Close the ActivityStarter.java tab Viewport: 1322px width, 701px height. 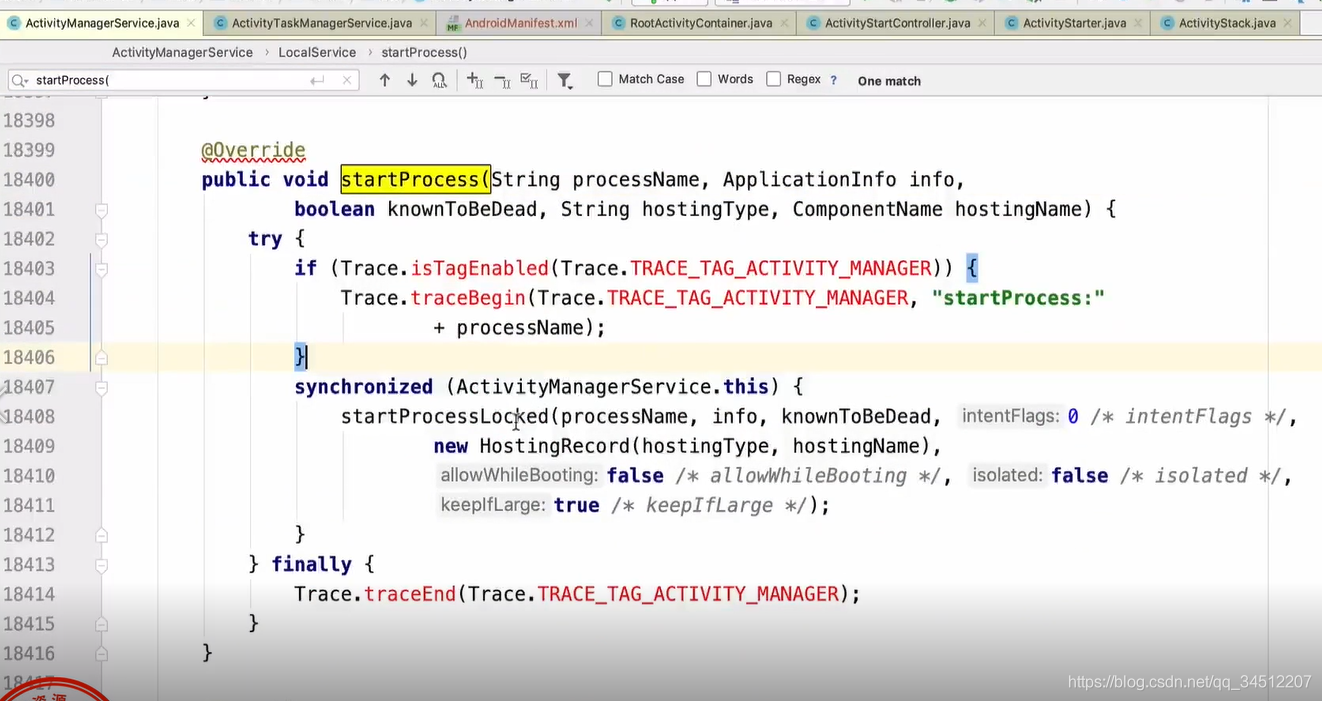point(1138,23)
